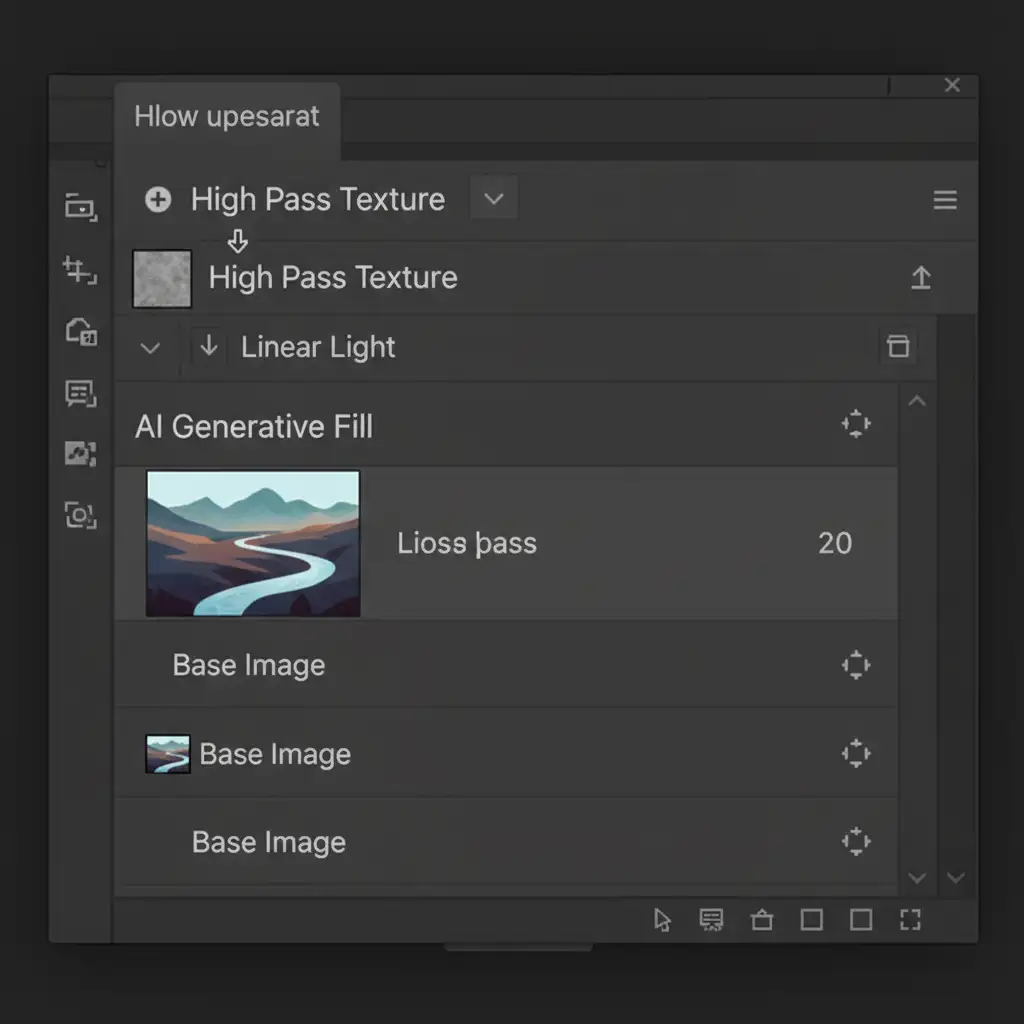Click the scroll down chevron at list bottom
Viewport: 1024px width, 1024px height.
pyautogui.click(x=917, y=878)
